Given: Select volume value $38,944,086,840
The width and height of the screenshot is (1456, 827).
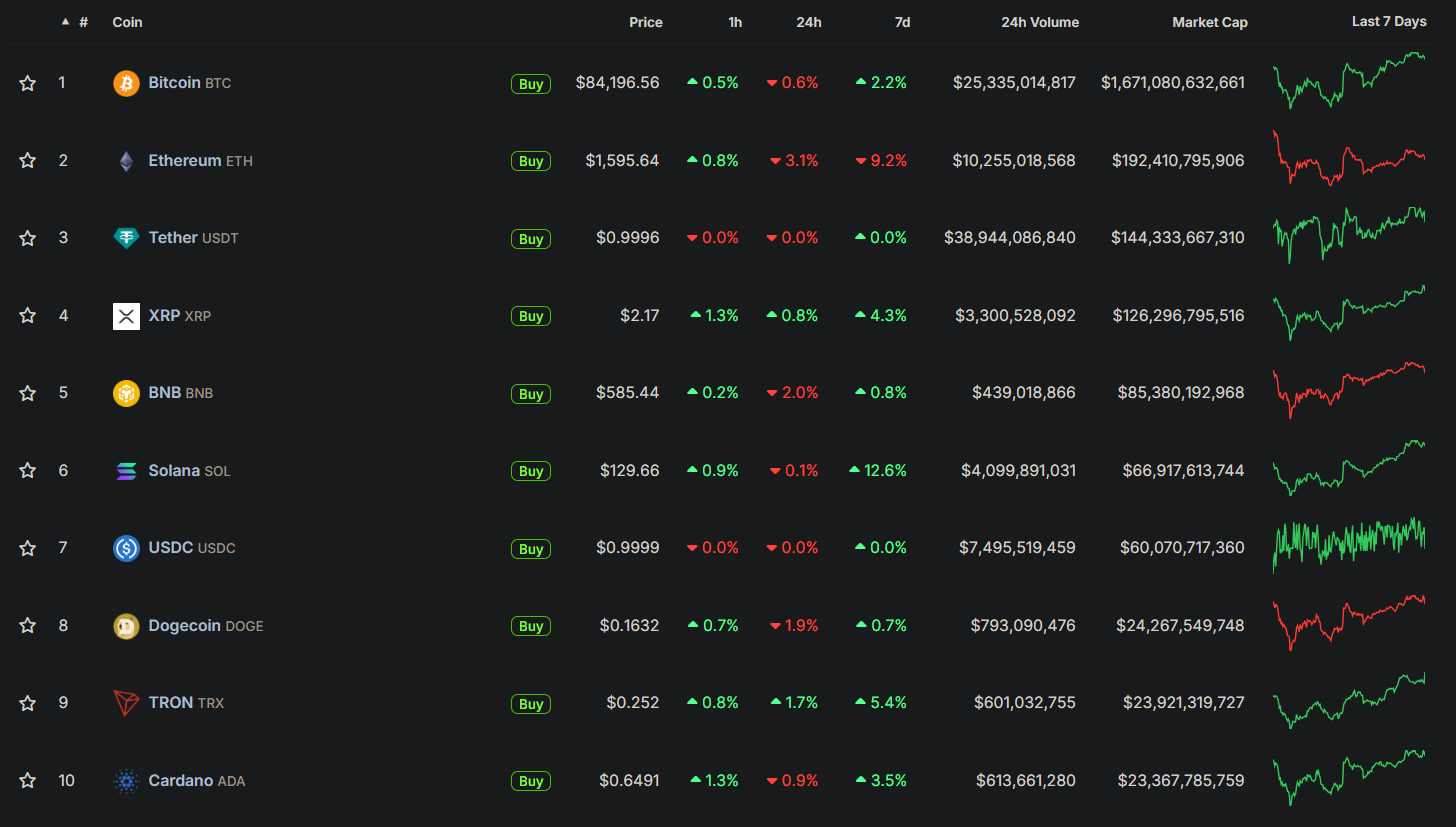Looking at the screenshot, I should 1010,238.
